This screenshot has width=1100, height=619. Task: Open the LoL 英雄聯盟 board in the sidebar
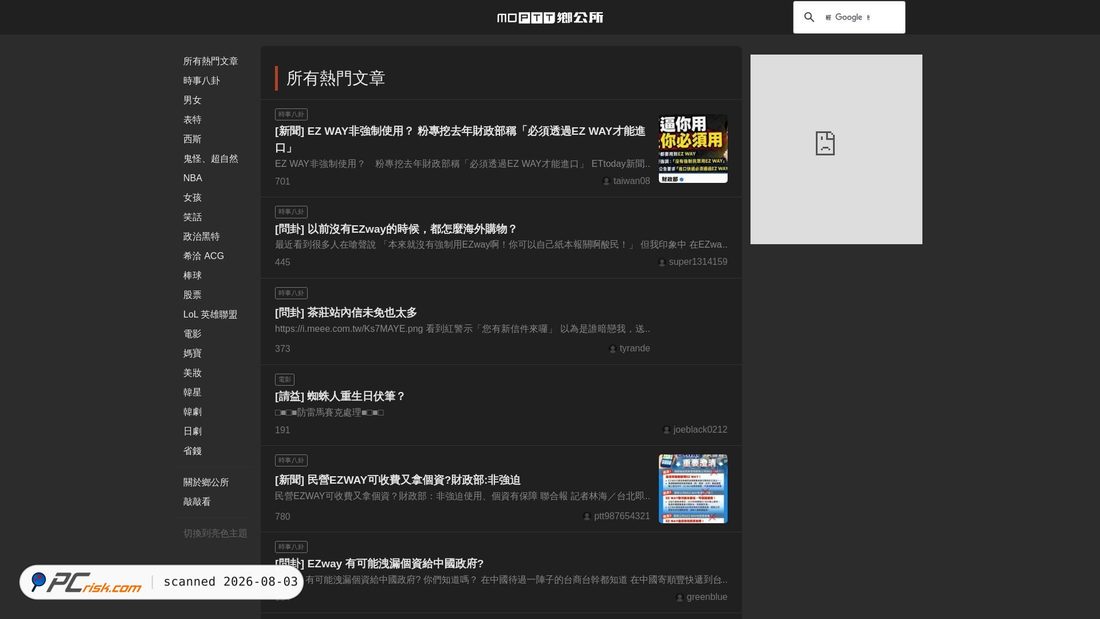(210, 314)
